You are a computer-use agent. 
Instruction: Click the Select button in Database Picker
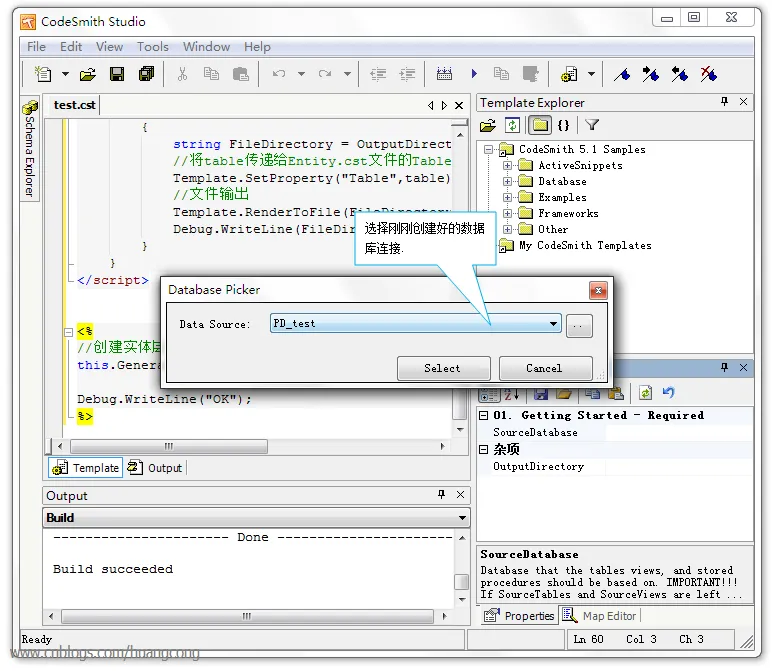click(x=443, y=368)
